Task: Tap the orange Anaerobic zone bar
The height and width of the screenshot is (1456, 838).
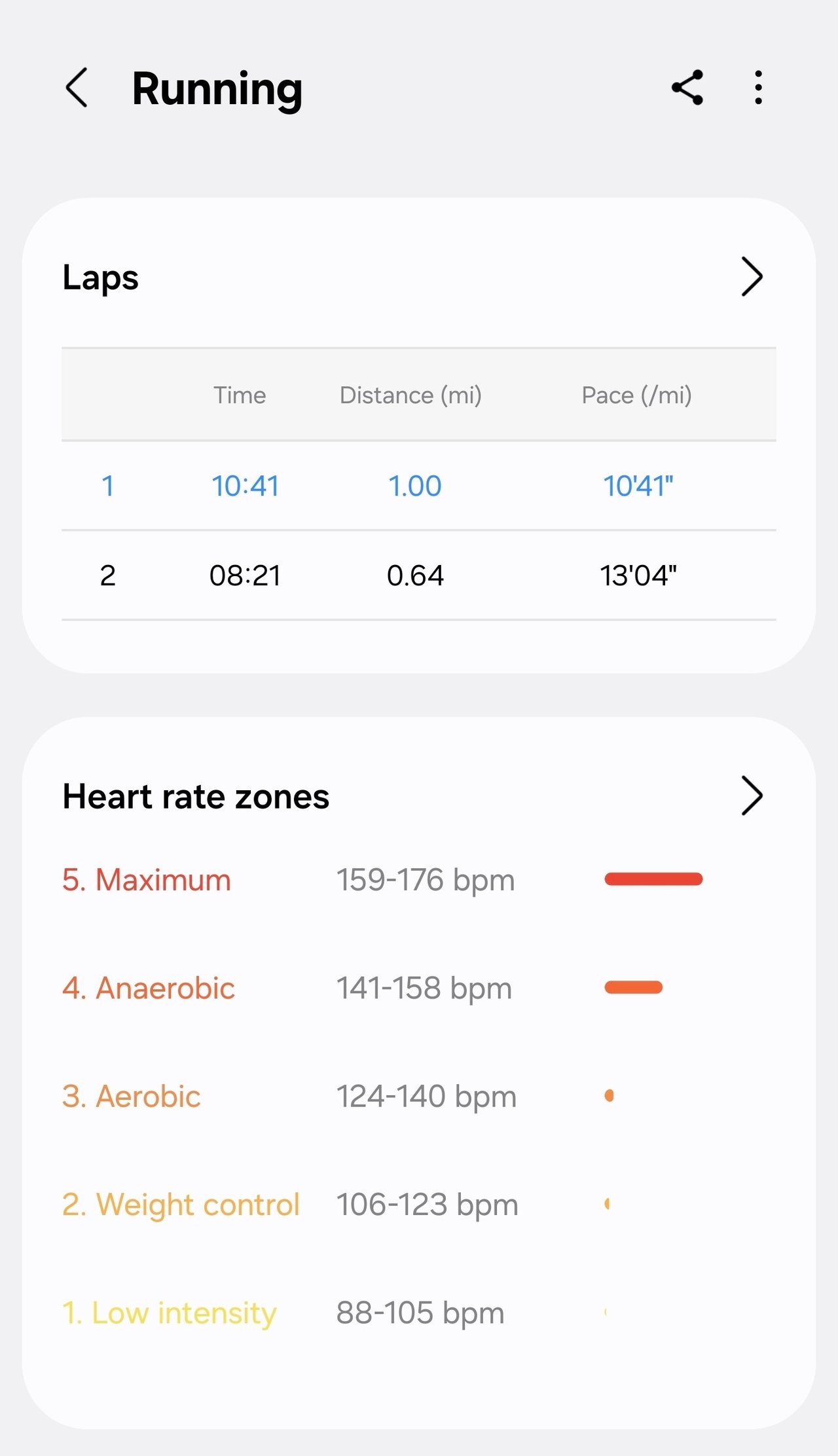Action: pyautogui.click(x=633, y=987)
